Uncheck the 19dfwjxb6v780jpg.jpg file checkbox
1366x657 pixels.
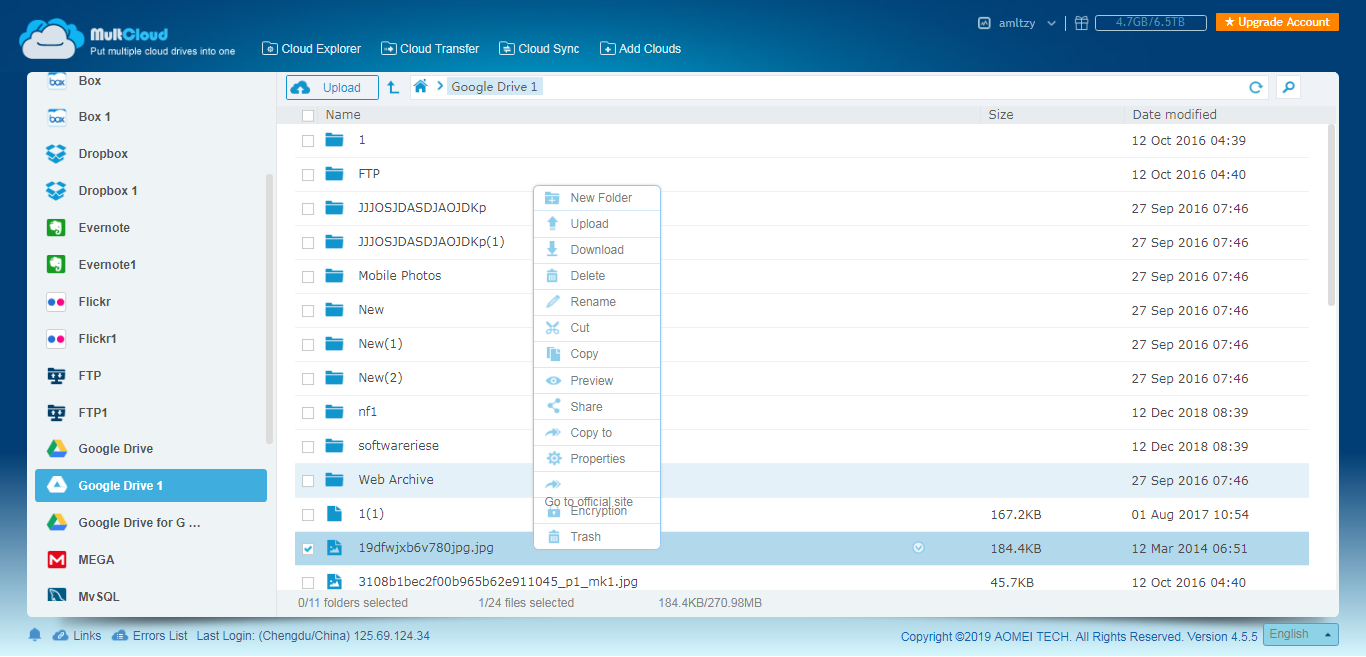pyautogui.click(x=308, y=549)
